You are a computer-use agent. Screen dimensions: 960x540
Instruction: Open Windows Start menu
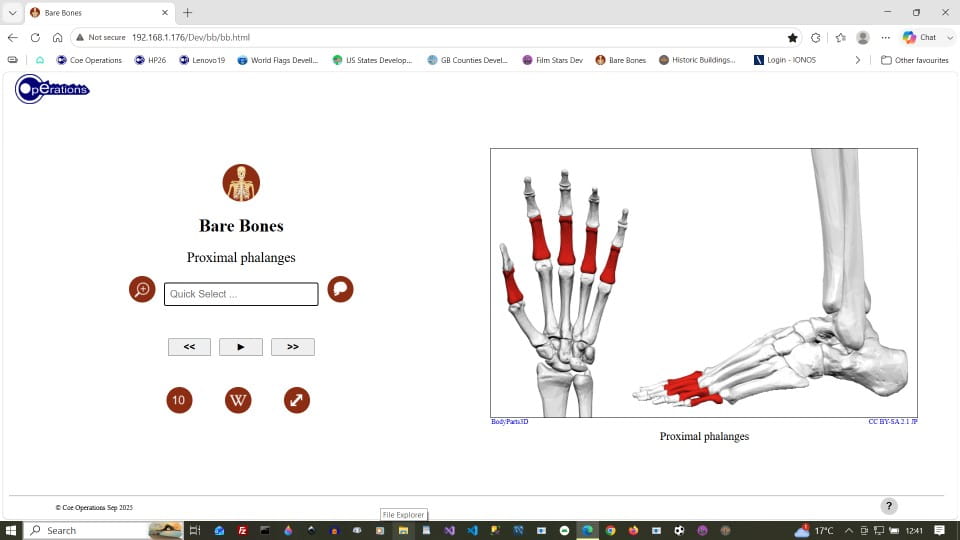[x=10, y=530]
